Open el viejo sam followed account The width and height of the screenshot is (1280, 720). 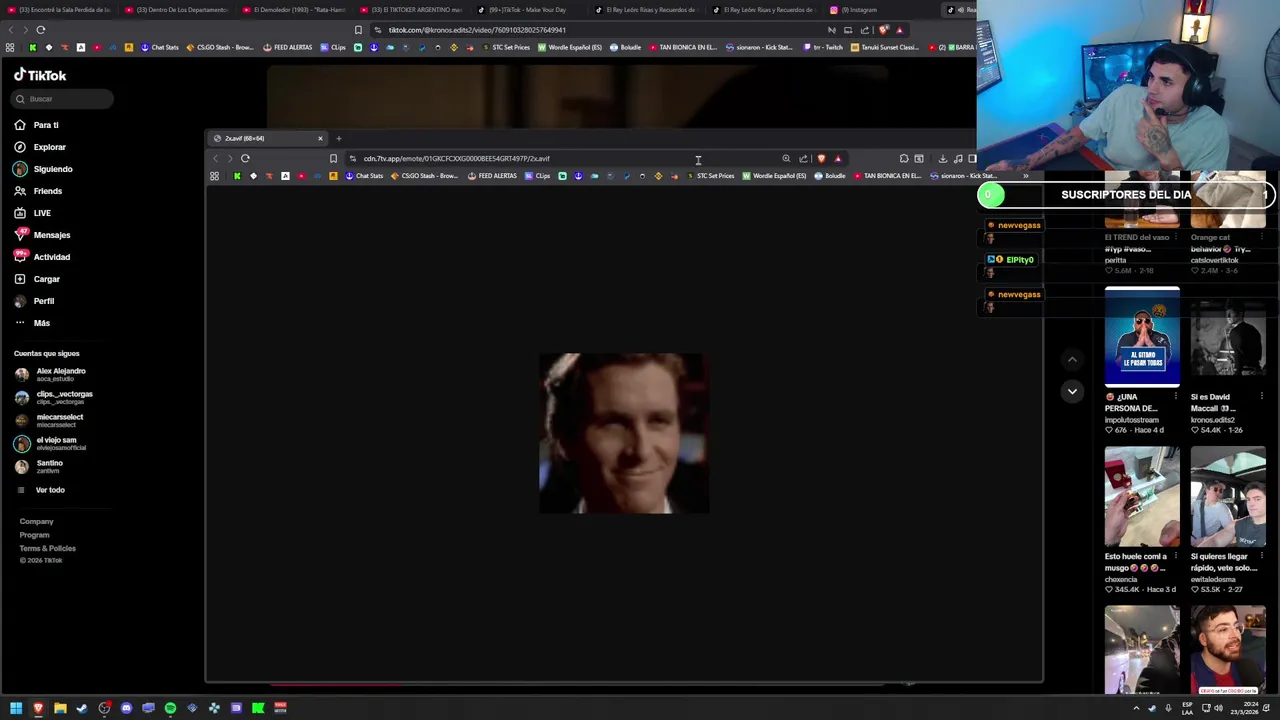[x=51, y=443]
